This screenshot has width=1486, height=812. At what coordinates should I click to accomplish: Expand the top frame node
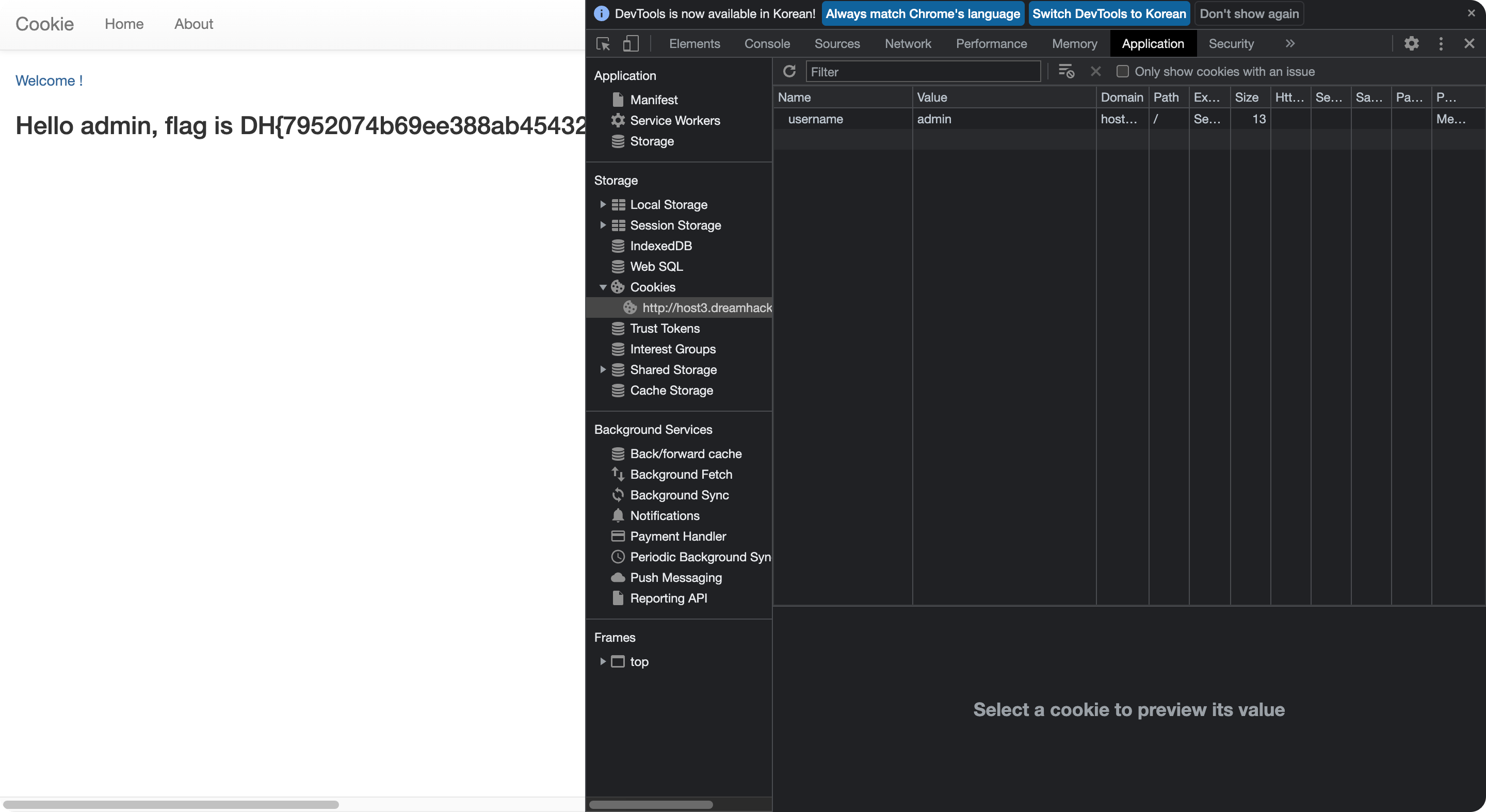[602, 661]
